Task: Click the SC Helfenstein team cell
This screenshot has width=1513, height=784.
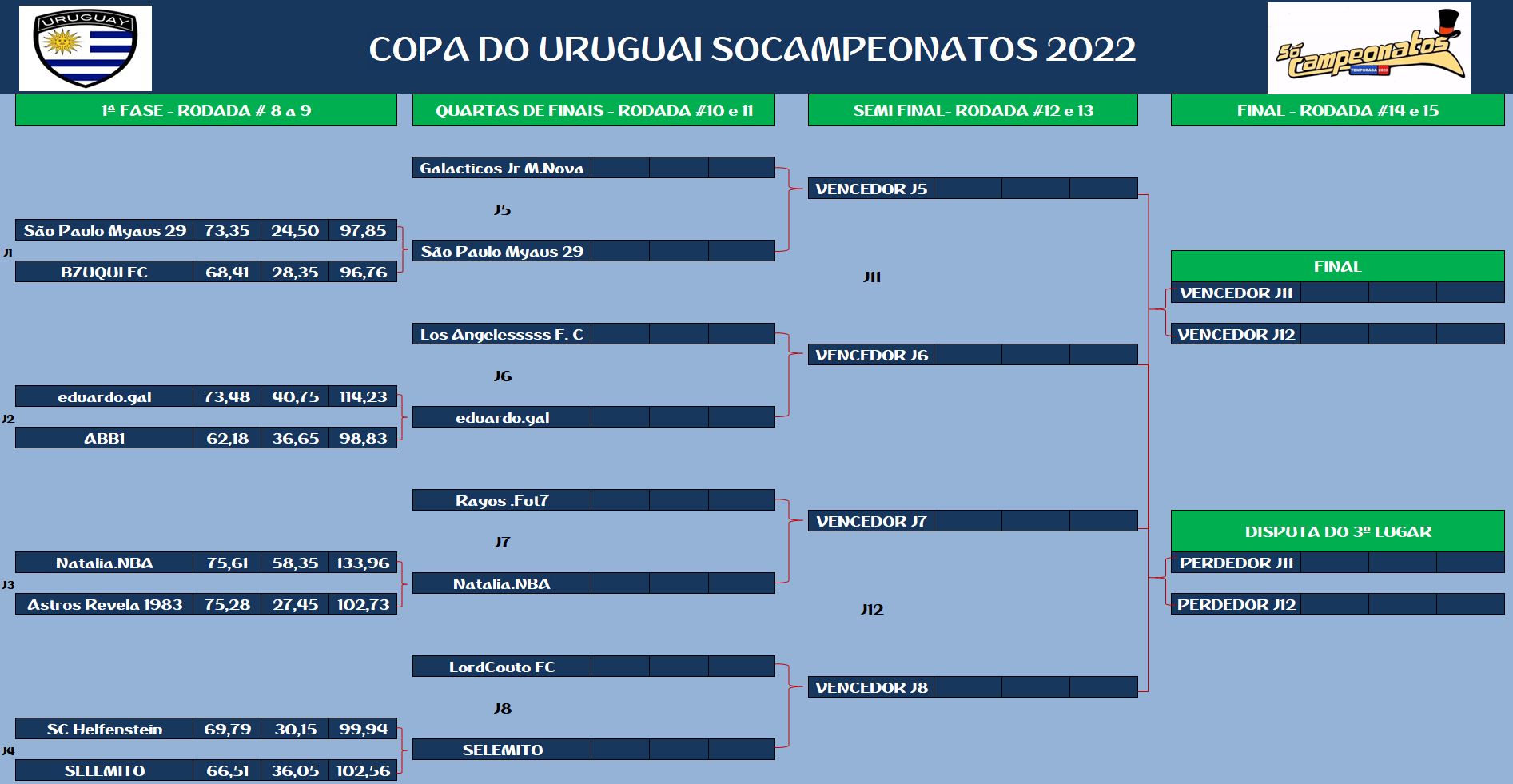Action: coord(105,729)
